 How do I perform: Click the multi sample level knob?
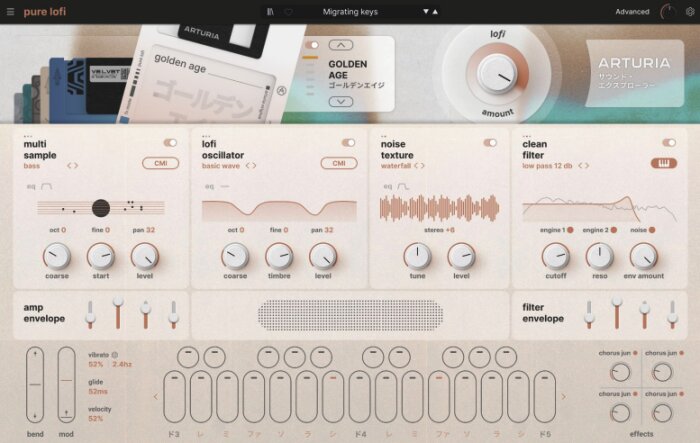pyautogui.click(x=145, y=256)
